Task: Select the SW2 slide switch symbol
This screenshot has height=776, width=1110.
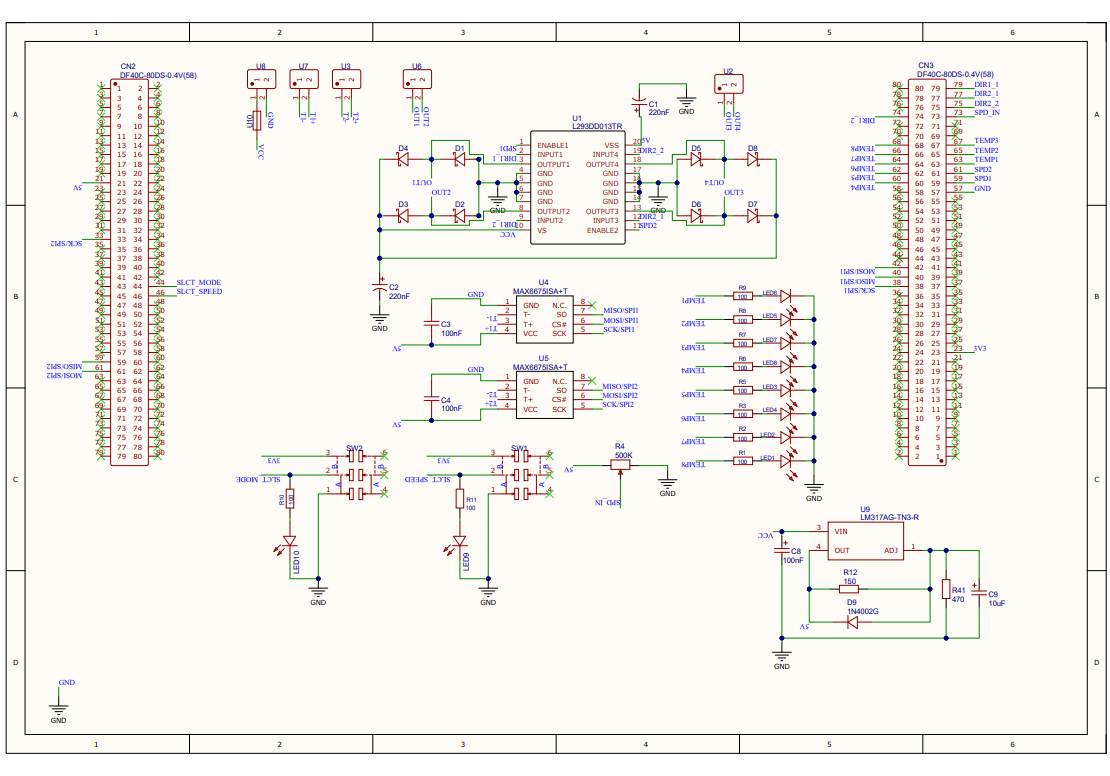Action: 355,472
